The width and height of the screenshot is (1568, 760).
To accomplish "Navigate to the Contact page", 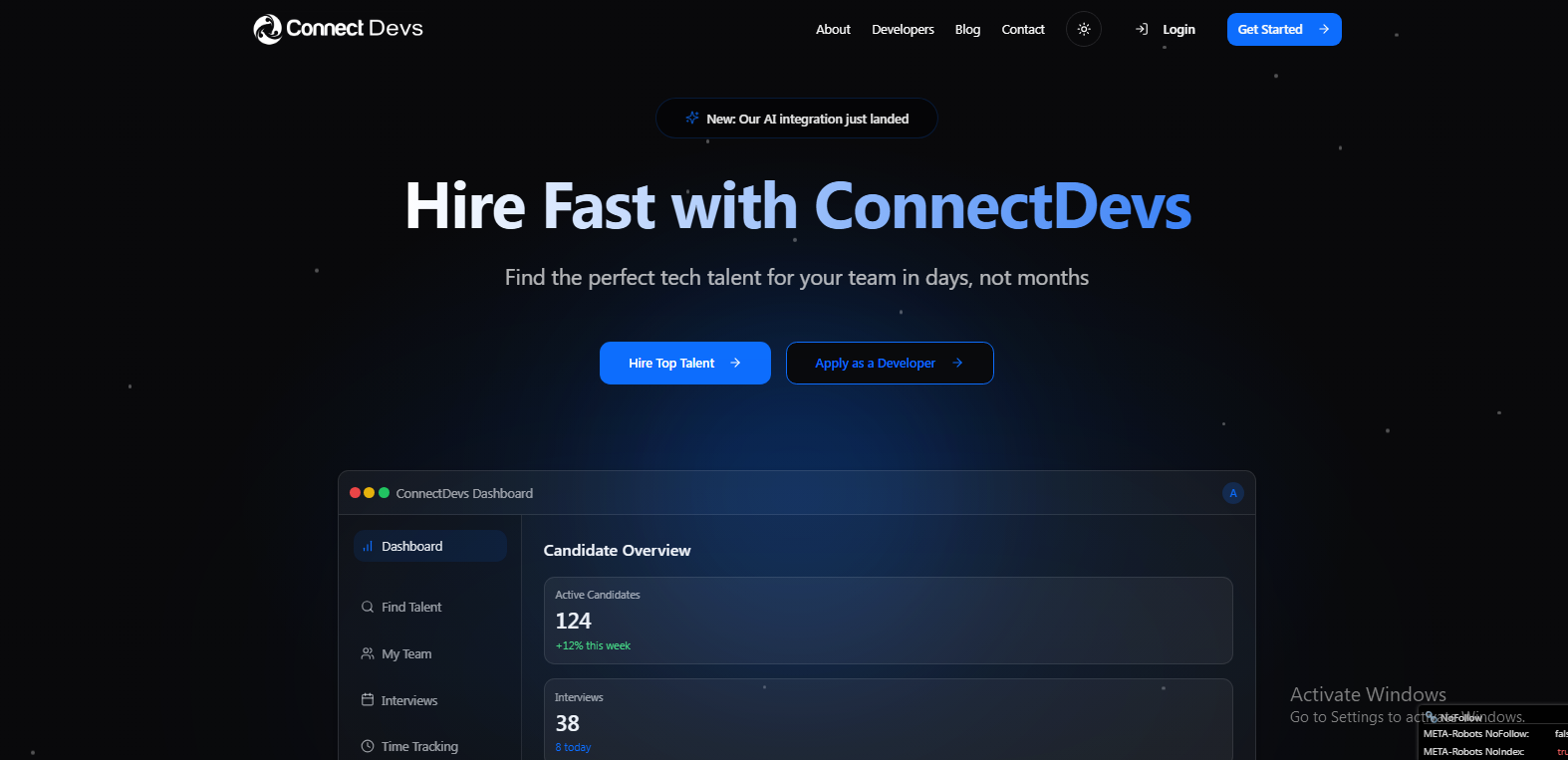I will point(1023,30).
